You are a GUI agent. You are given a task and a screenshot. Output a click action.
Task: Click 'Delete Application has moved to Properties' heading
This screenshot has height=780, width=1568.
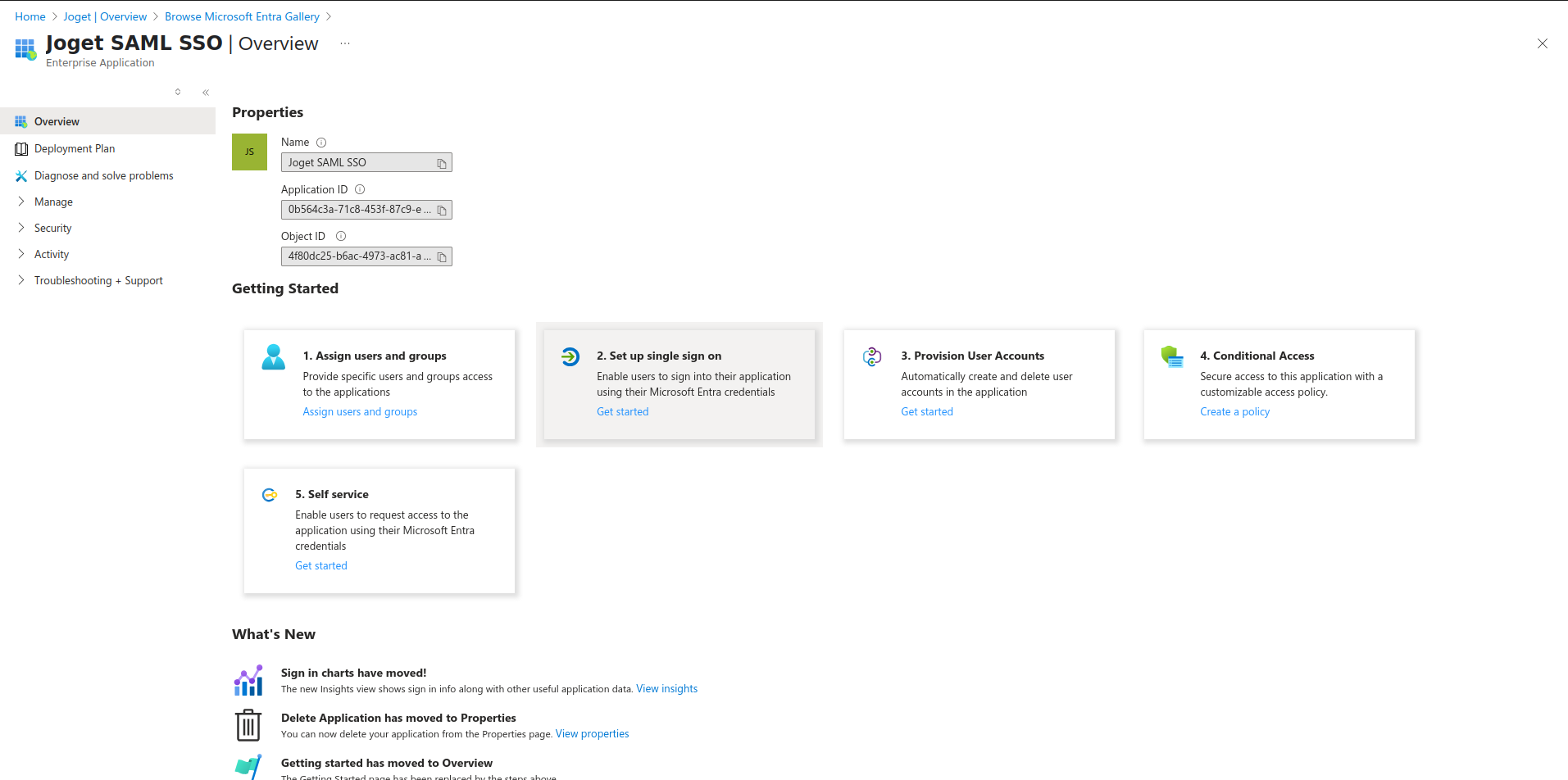398,718
